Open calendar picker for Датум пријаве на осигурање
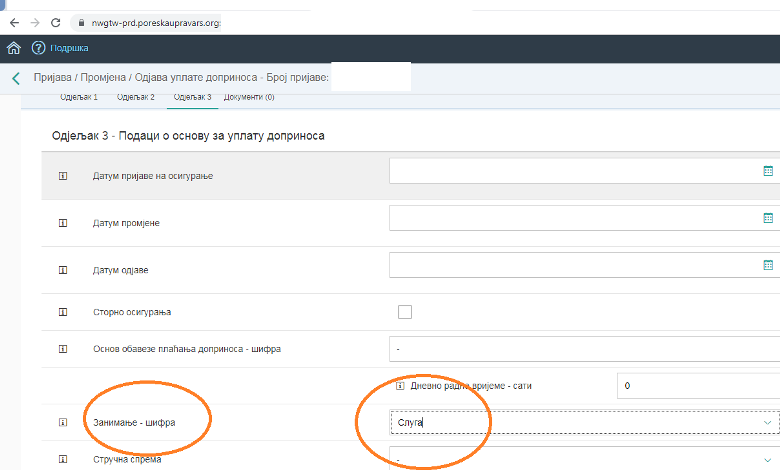The width and height of the screenshot is (780, 470). click(768, 171)
